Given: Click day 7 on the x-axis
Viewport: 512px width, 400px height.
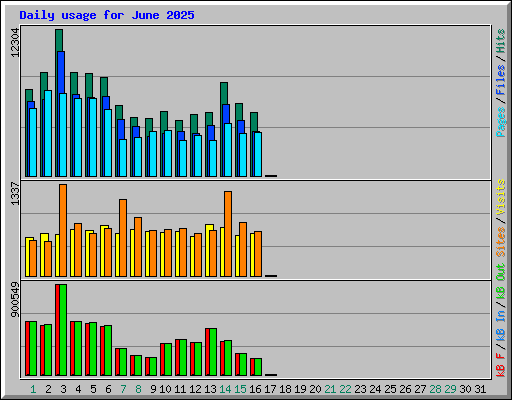Looking at the screenshot, I should tap(123, 389).
